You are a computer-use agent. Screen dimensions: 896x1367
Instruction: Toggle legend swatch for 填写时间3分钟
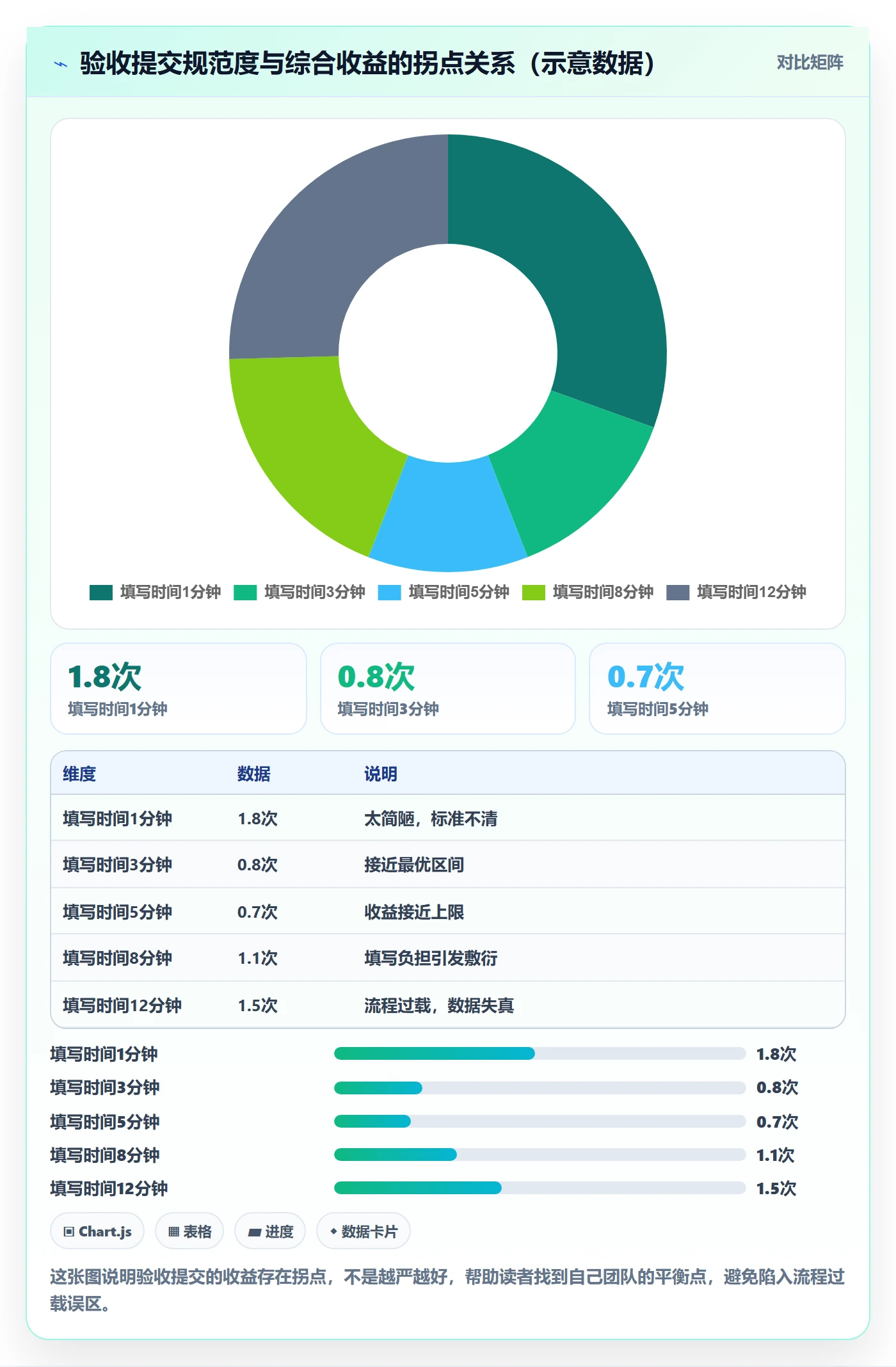(245, 593)
